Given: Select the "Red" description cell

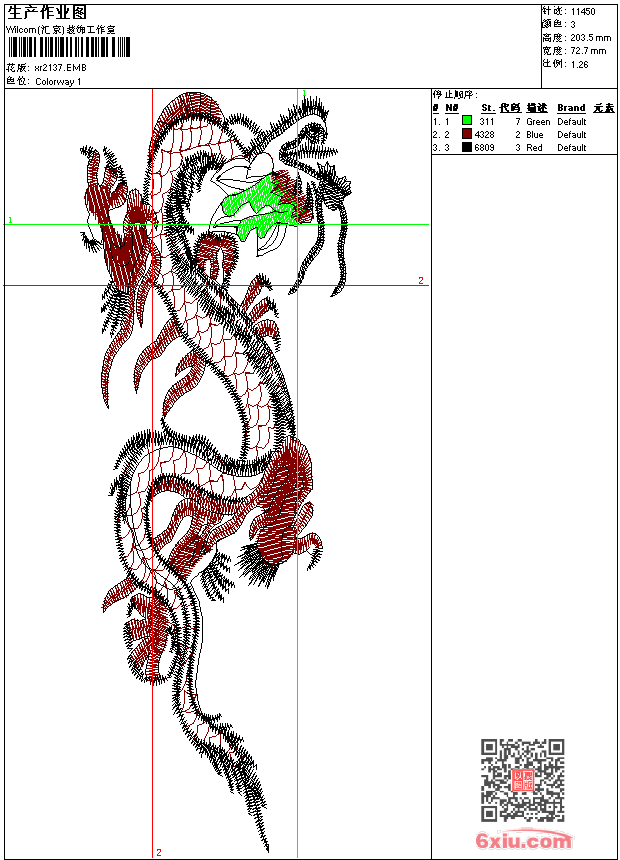Looking at the screenshot, I should 534,148.
